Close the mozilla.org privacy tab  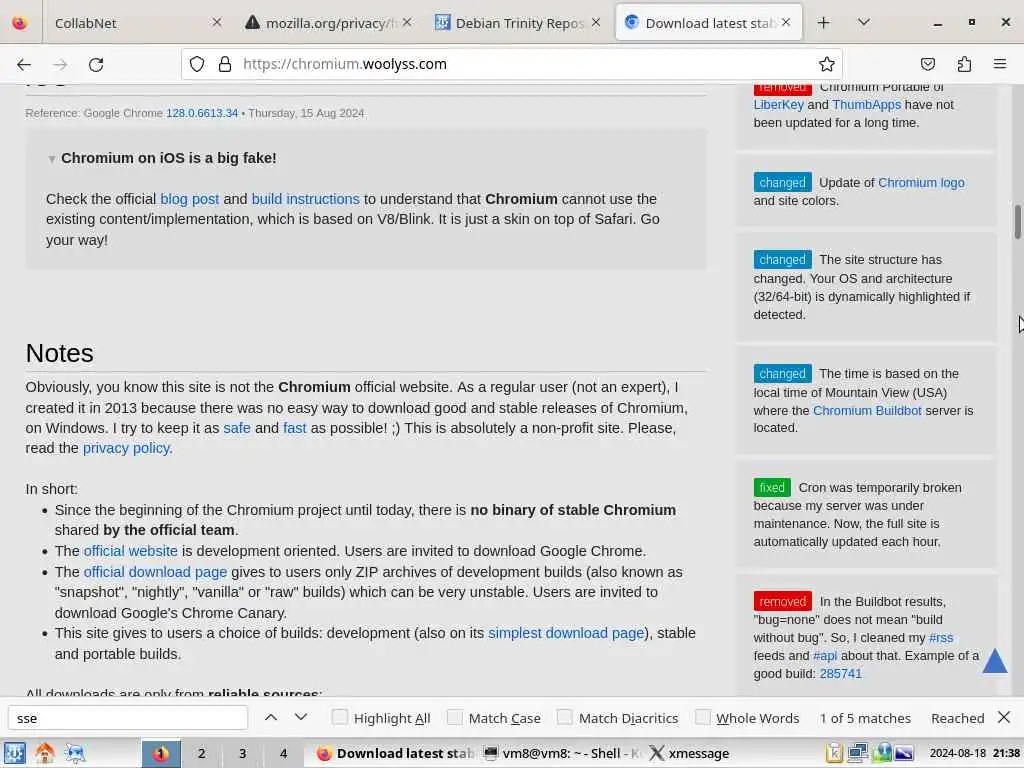tap(407, 22)
